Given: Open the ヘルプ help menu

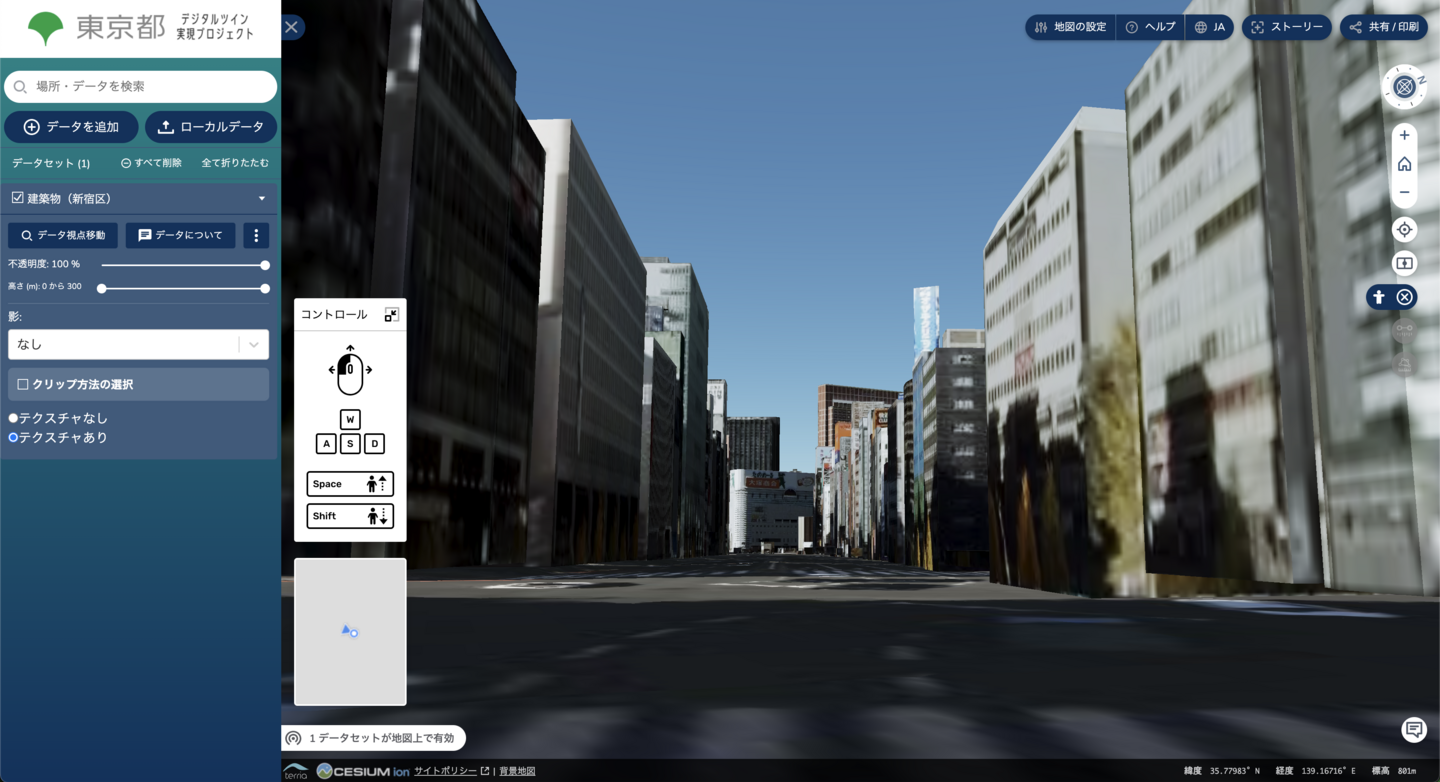Looking at the screenshot, I should 1150,27.
